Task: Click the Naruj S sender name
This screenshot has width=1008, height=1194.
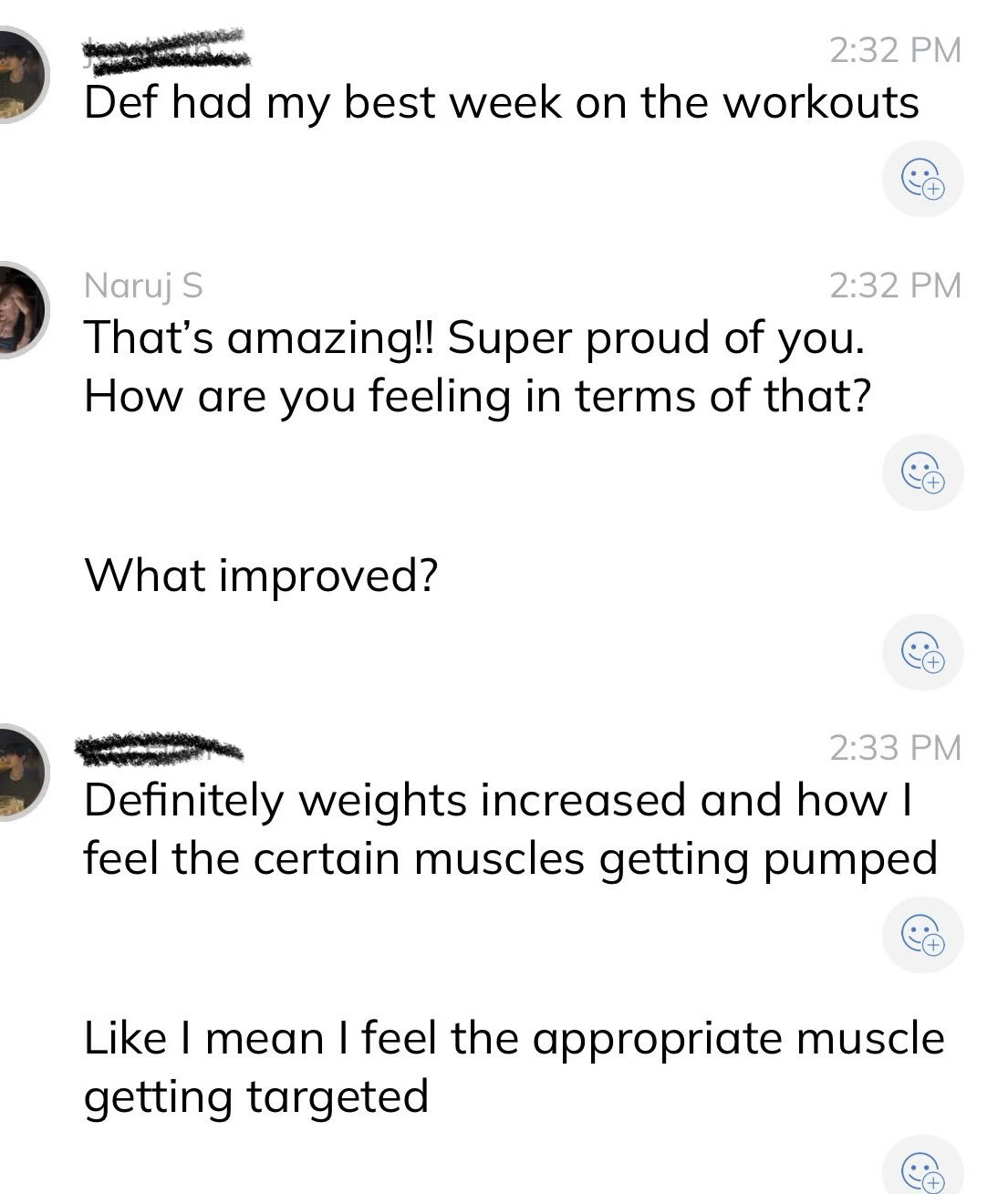Action: coord(143,286)
